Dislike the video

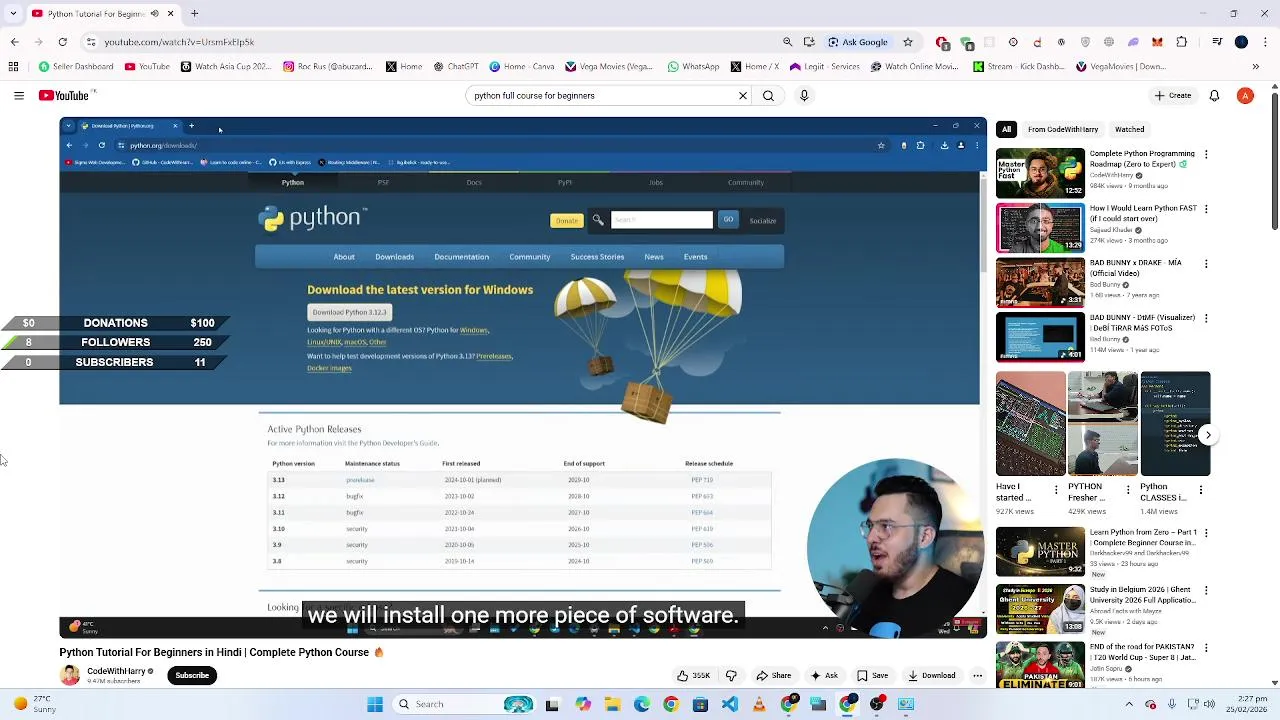click(x=731, y=676)
